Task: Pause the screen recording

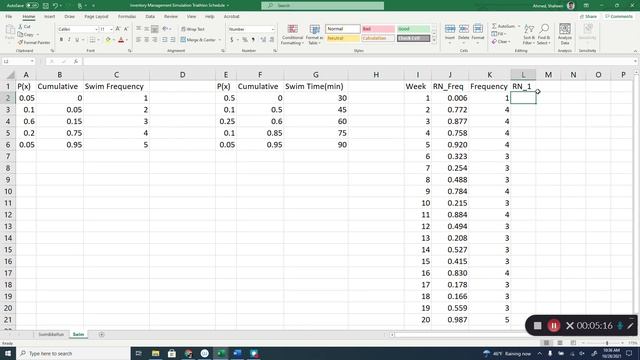Action: coord(553,325)
